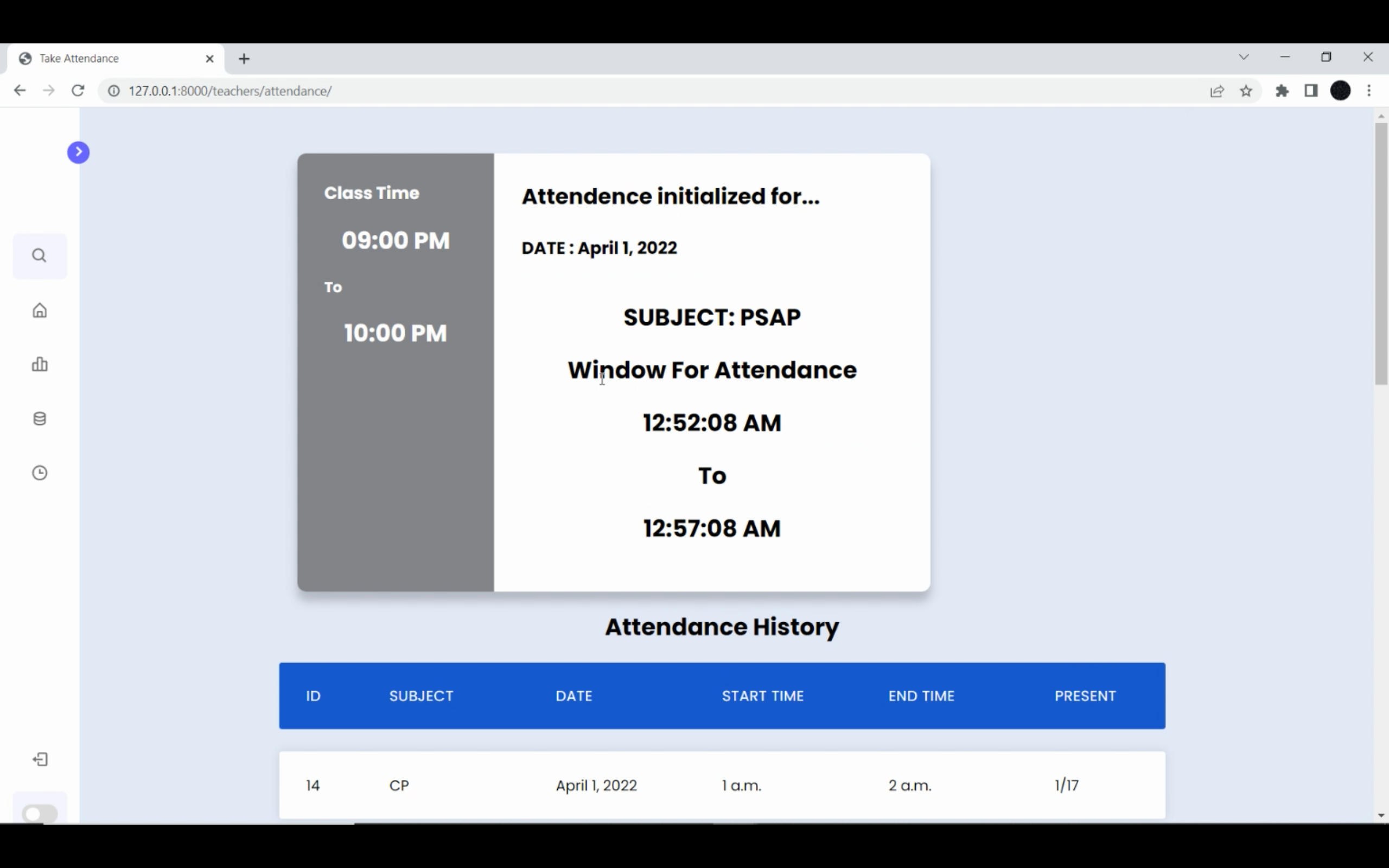Close the Take Attendance tab

tap(209, 59)
